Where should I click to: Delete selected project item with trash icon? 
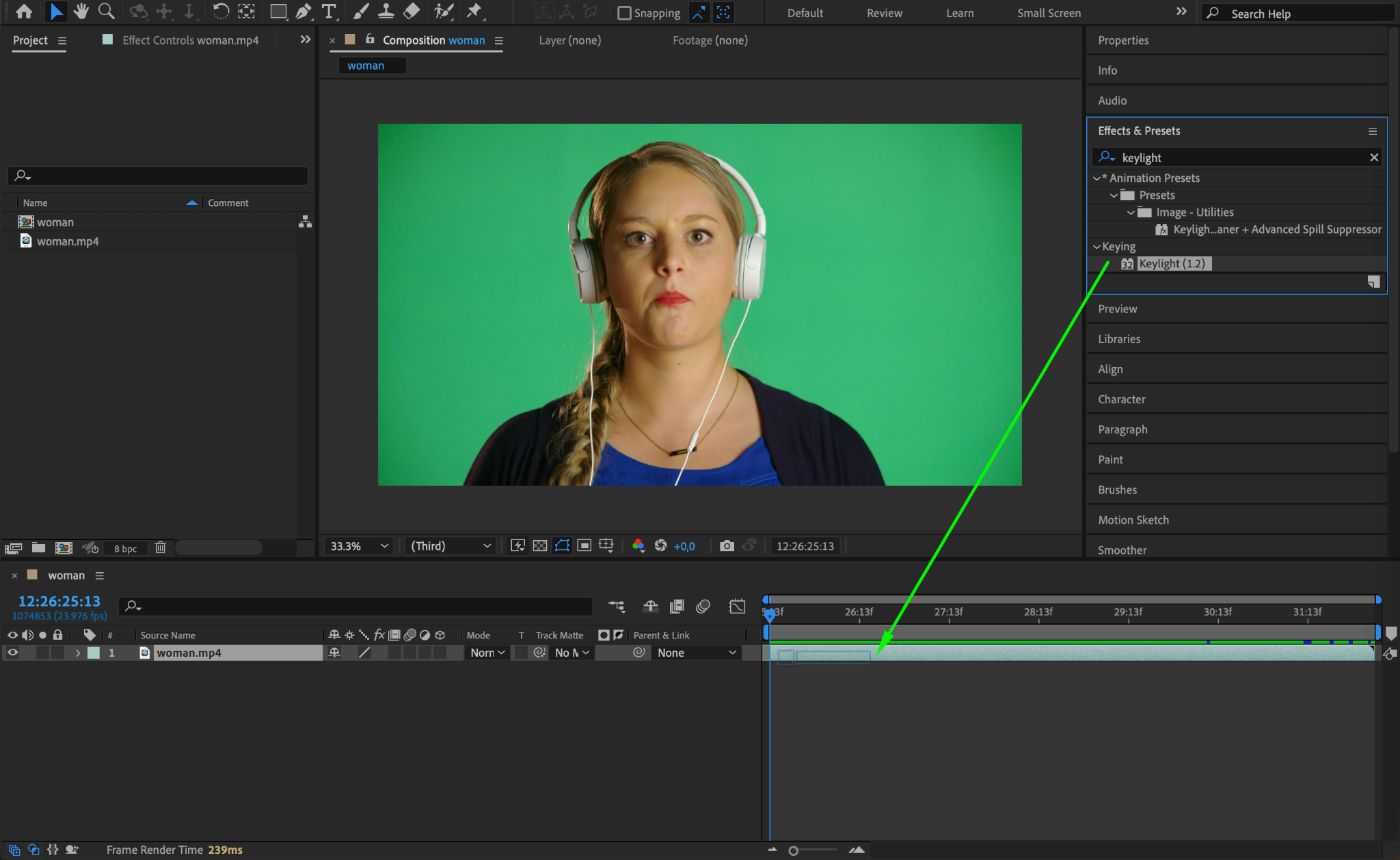[160, 548]
